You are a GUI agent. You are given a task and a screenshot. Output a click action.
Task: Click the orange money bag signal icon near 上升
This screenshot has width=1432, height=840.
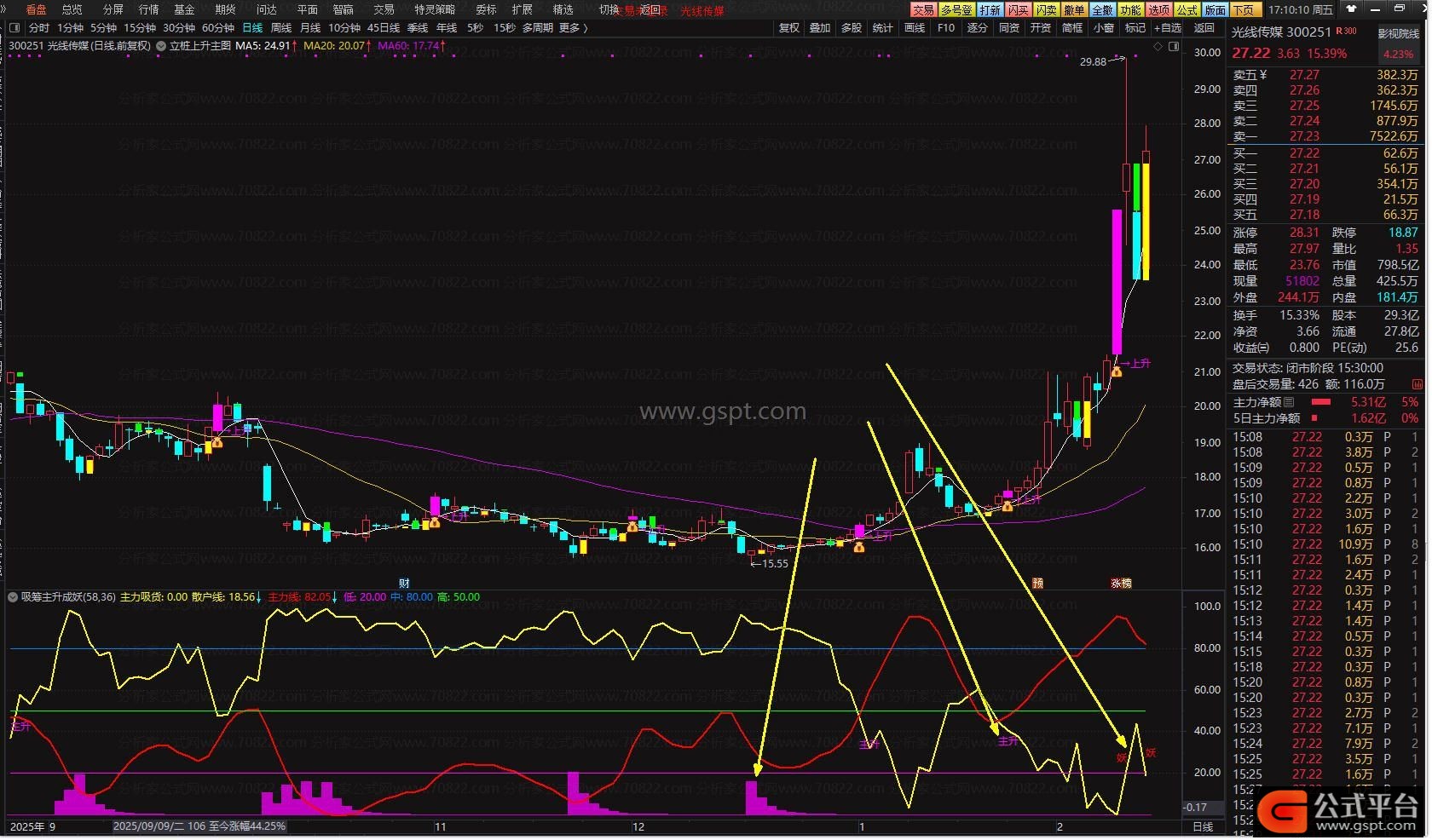[1117, 371]
